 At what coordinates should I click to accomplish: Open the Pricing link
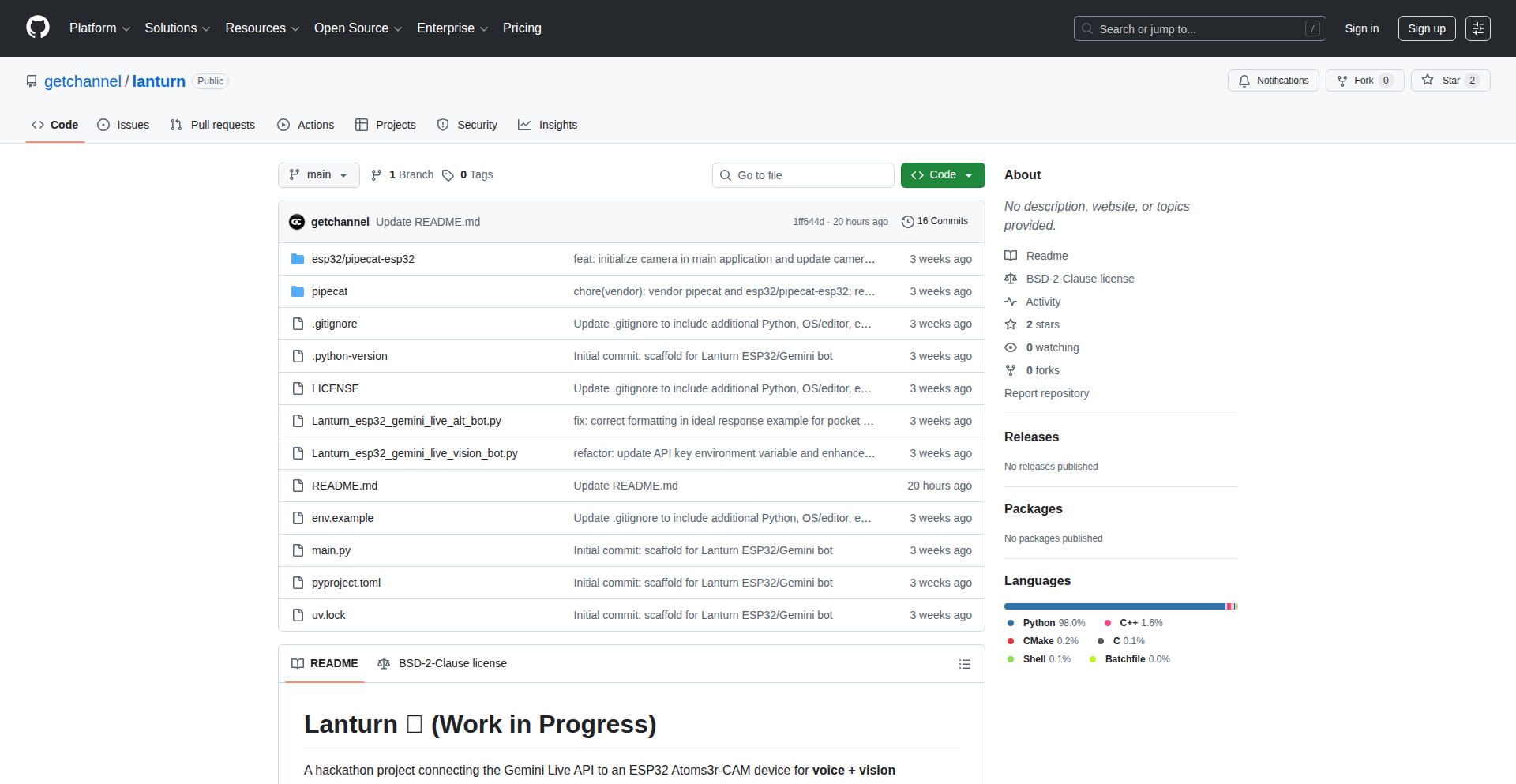coord(522,28)
